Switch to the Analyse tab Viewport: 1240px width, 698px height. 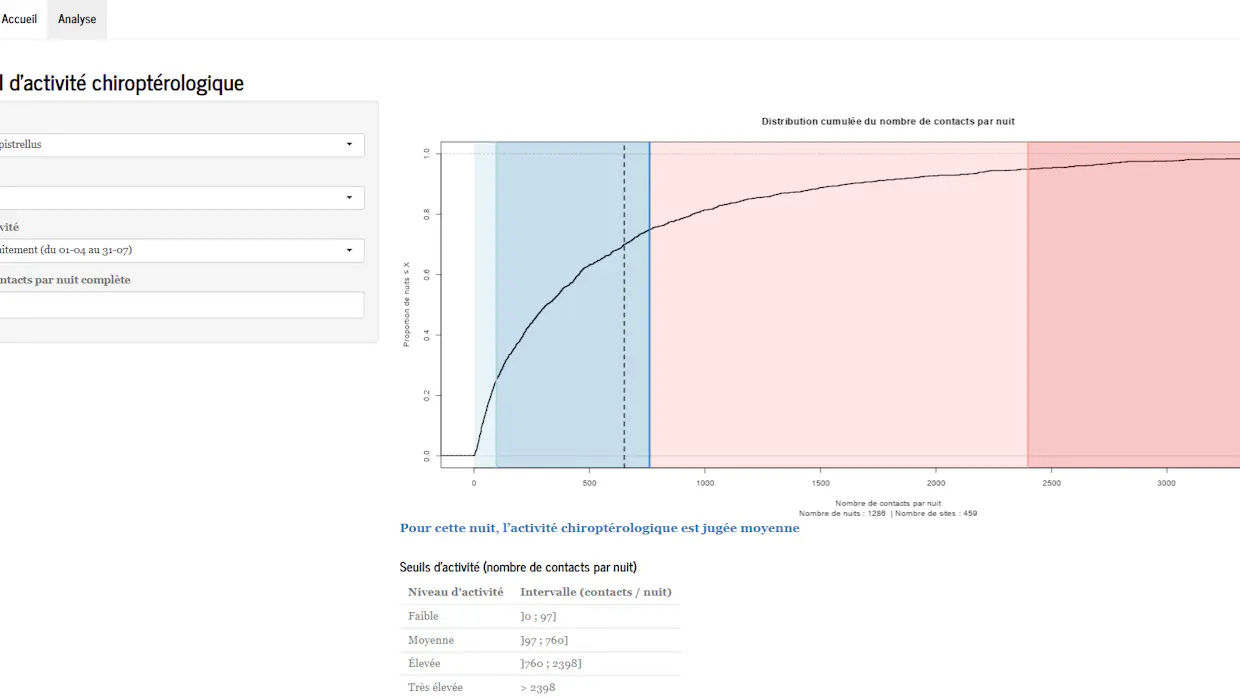pyautogui.click(x=77, y=19)
